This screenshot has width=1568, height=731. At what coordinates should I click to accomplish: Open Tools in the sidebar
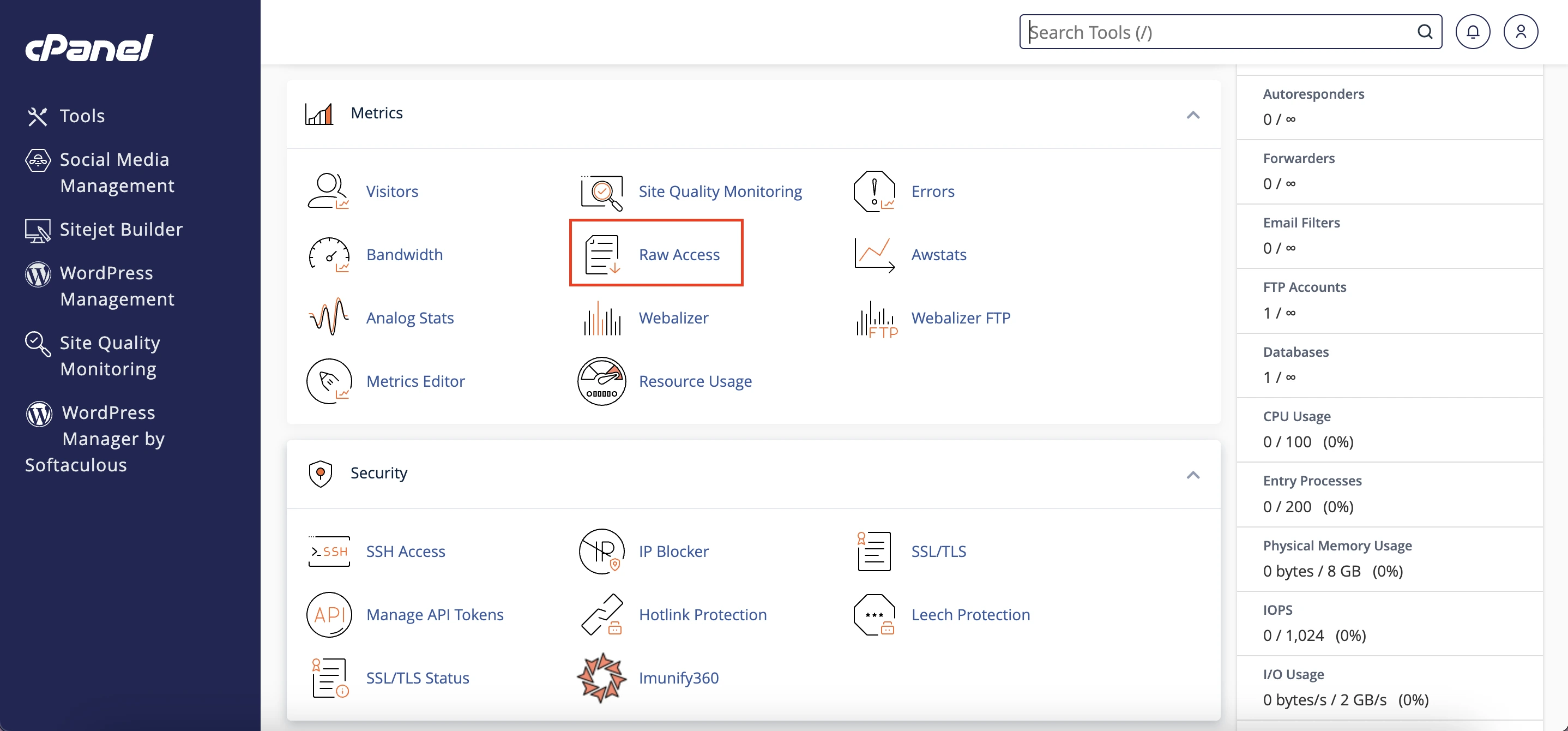click(66, 116)
